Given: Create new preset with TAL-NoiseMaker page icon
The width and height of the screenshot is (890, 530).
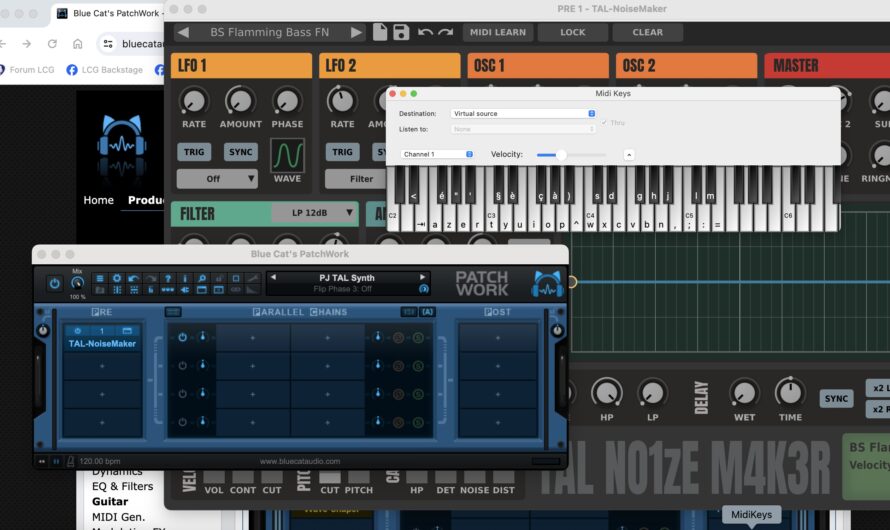Looking at the screenshot, I should coord(380,32).
